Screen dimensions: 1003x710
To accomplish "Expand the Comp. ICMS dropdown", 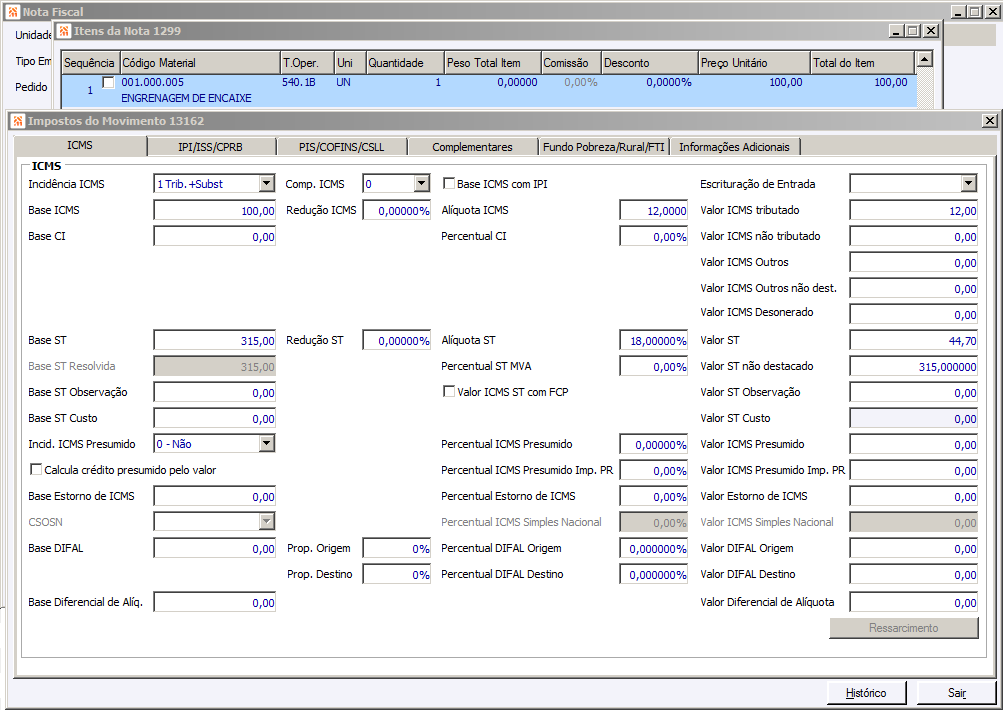I will (421, 184).
